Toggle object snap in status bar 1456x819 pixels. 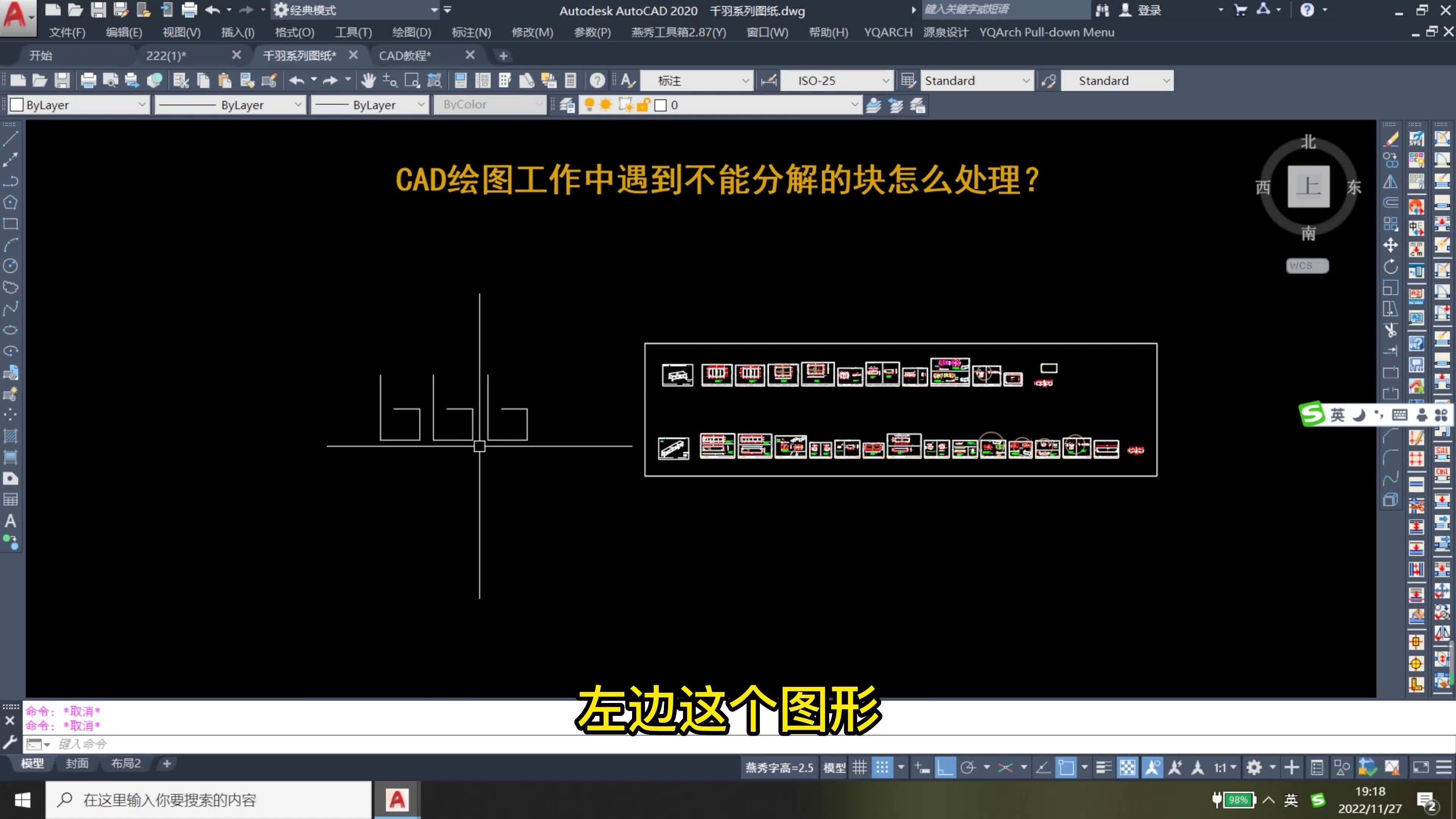click(1066, 767)
